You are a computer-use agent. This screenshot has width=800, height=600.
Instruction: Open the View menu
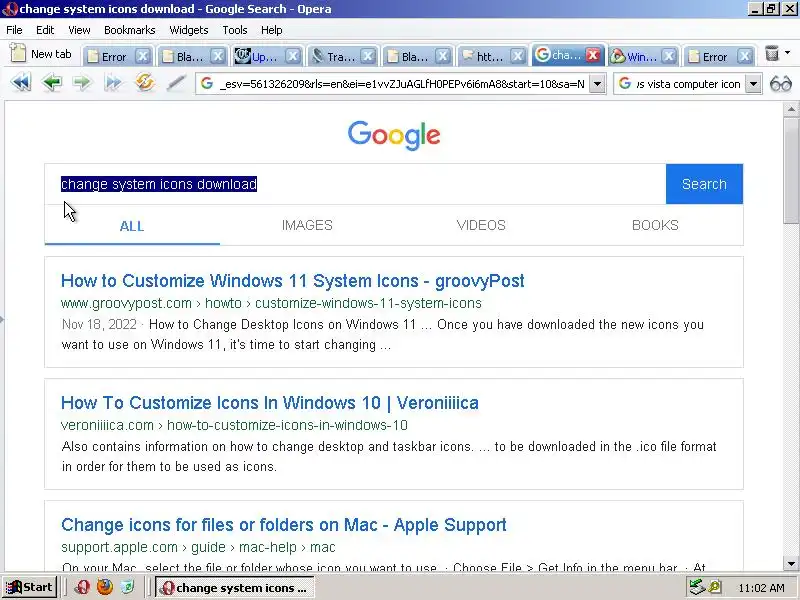click(79, 30)
